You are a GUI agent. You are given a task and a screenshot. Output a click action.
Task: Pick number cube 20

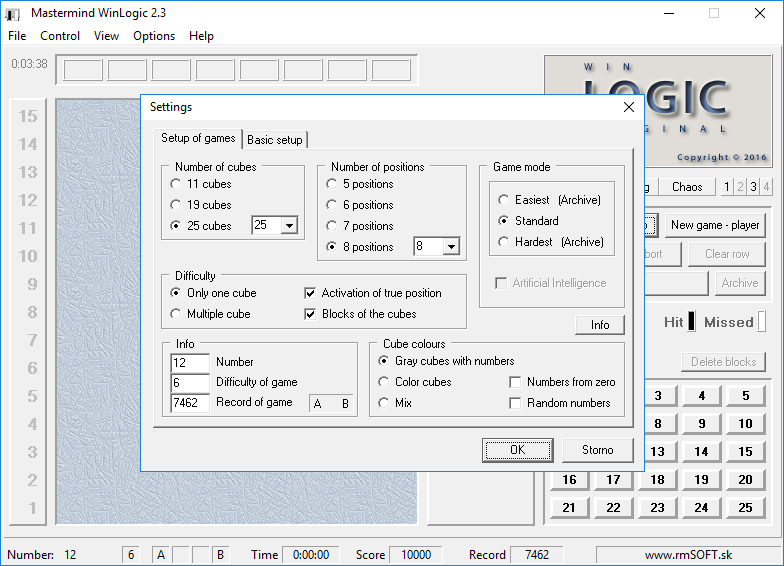click(746, 480)
